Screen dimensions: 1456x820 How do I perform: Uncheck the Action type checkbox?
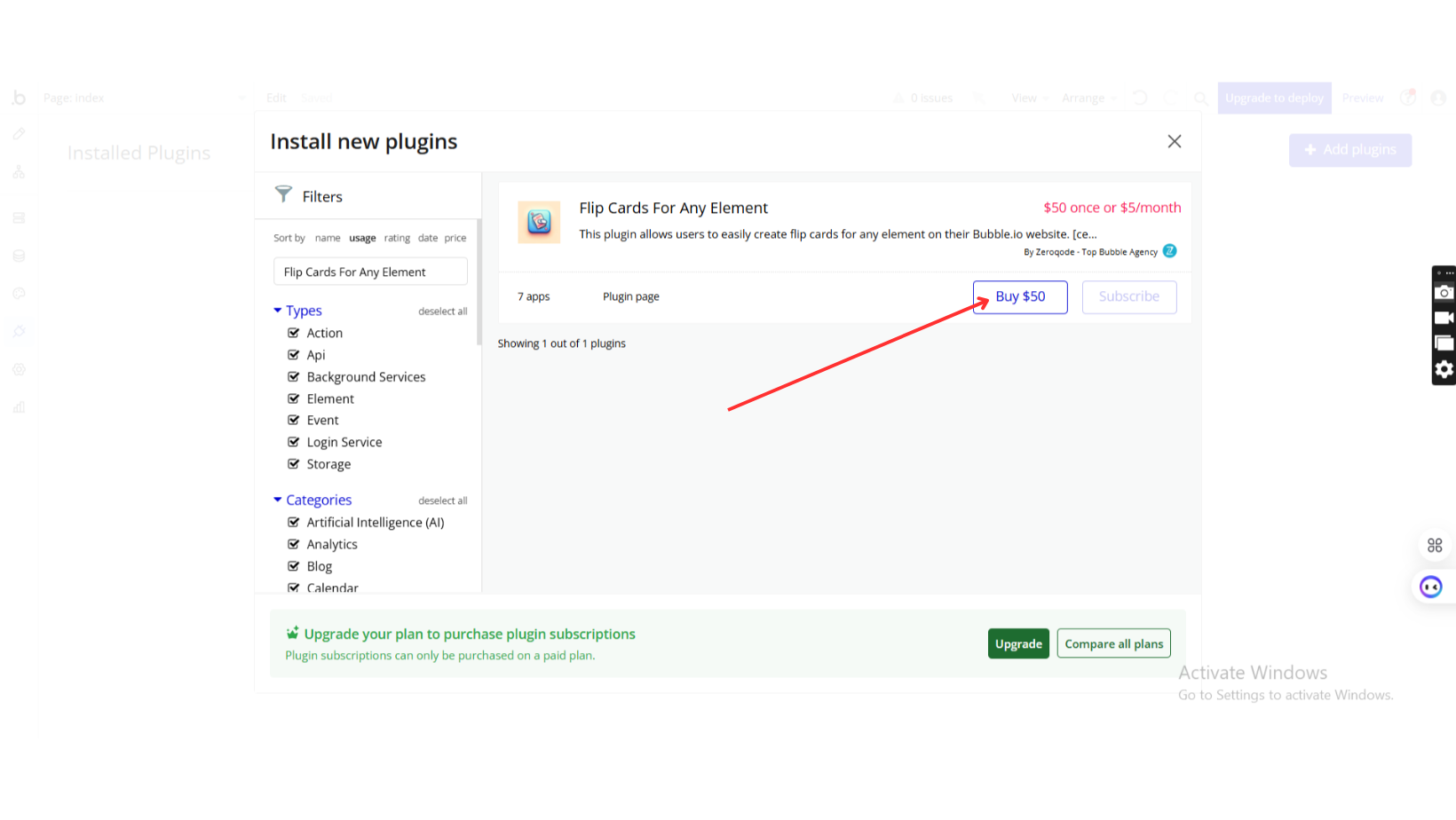294,333
